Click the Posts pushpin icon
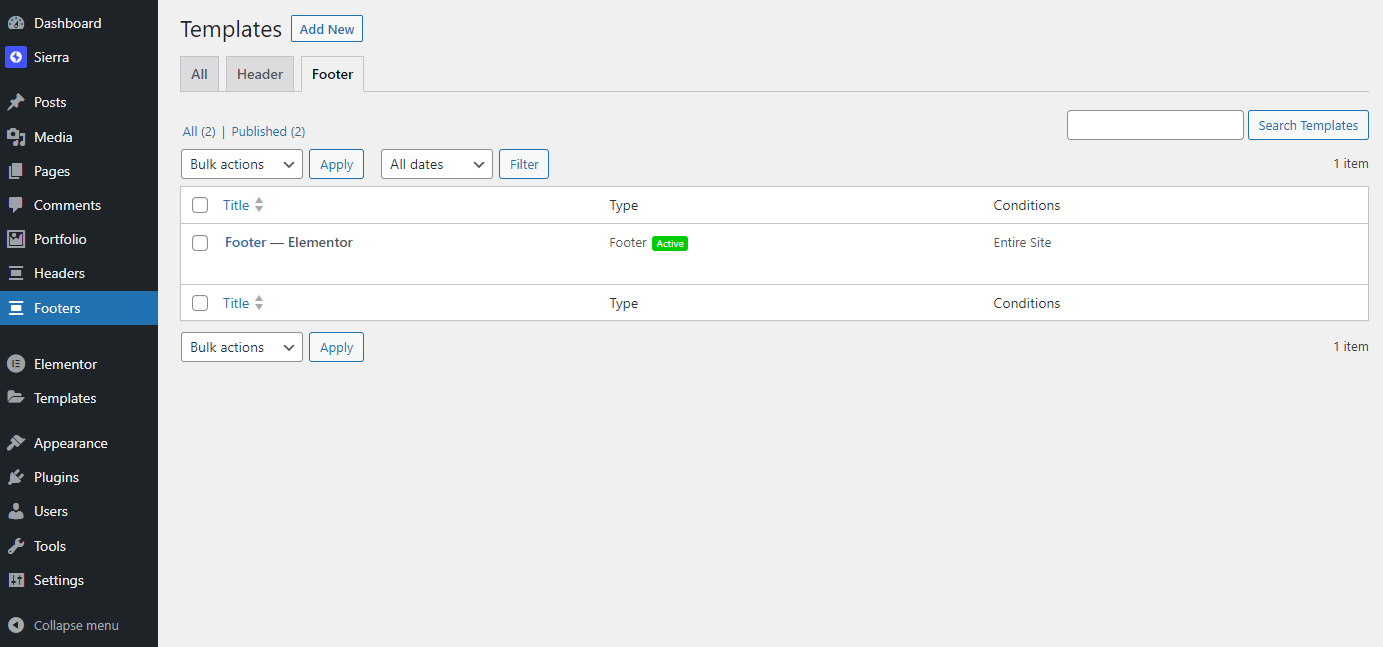The image size is (1383, 647). click(16, 102)
